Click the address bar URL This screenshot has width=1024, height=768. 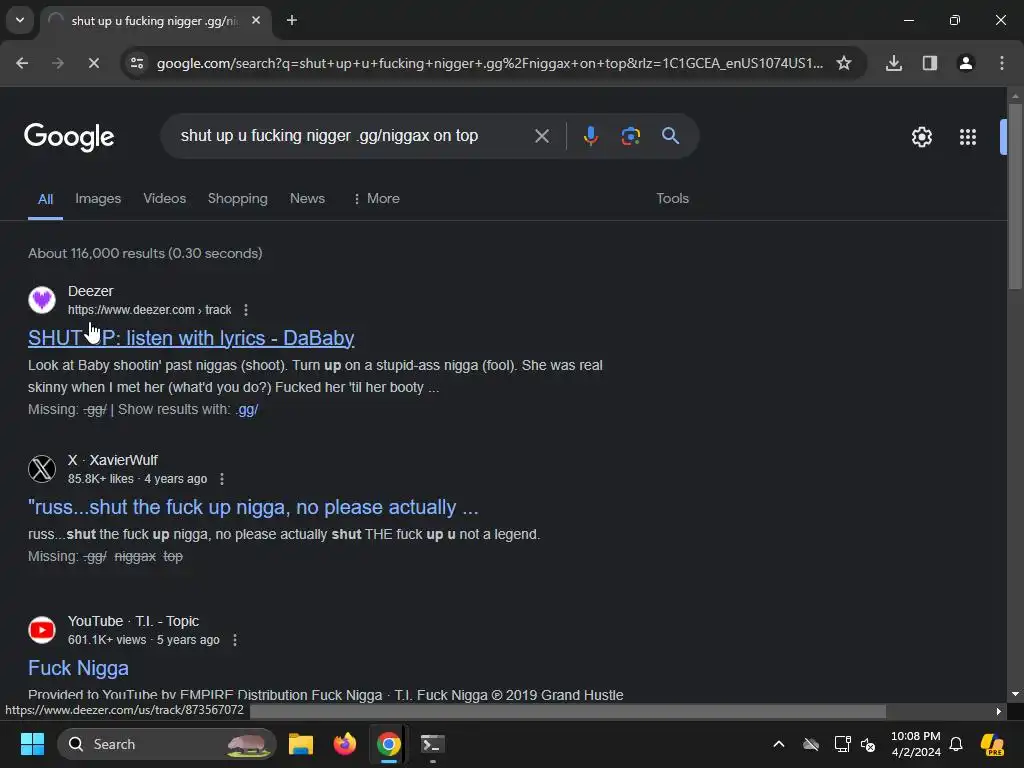coord(490,63)
